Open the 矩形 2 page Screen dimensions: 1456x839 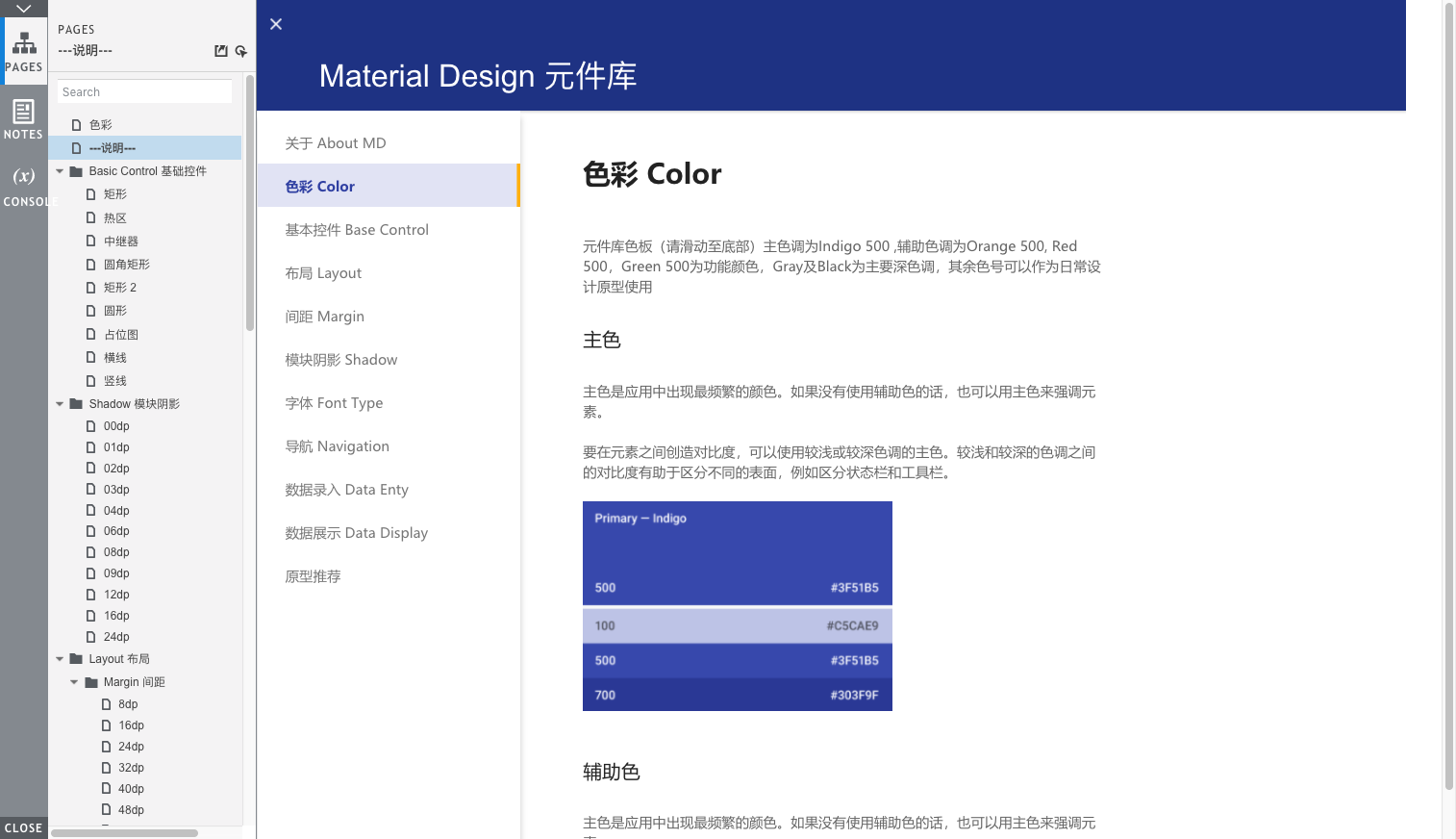[119, 288]
